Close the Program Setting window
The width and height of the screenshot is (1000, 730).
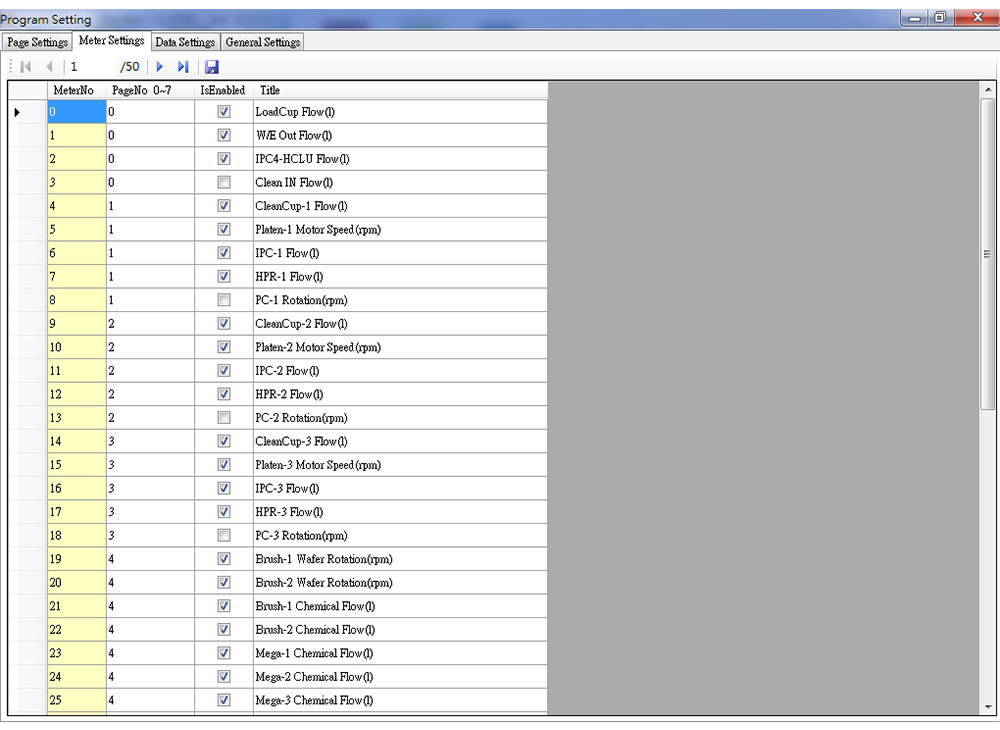tap(977, 18)
